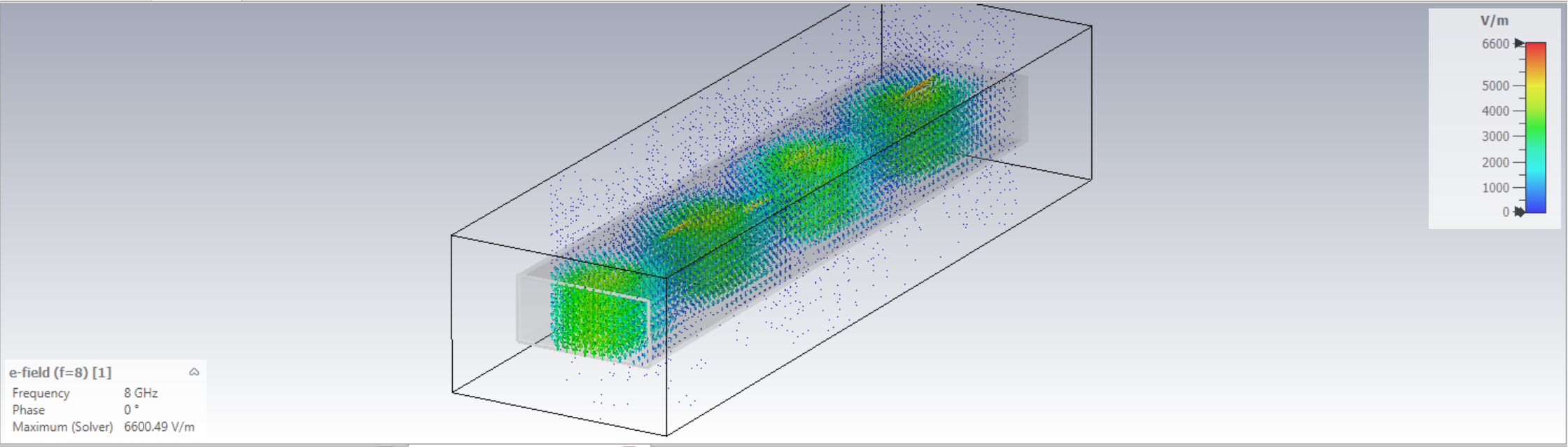Image resolution: width=1568 pixels, height=447 pixels.
Task: Click the minimum clamp arrow at 0
Action: point(1518,212)
